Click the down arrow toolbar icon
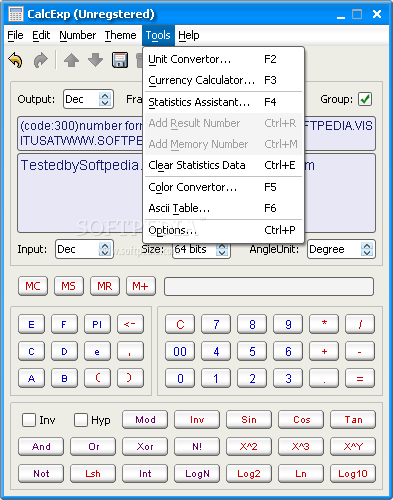Image resolution: width=393 pixels, height=500 pixels. (x=95, y=60)
